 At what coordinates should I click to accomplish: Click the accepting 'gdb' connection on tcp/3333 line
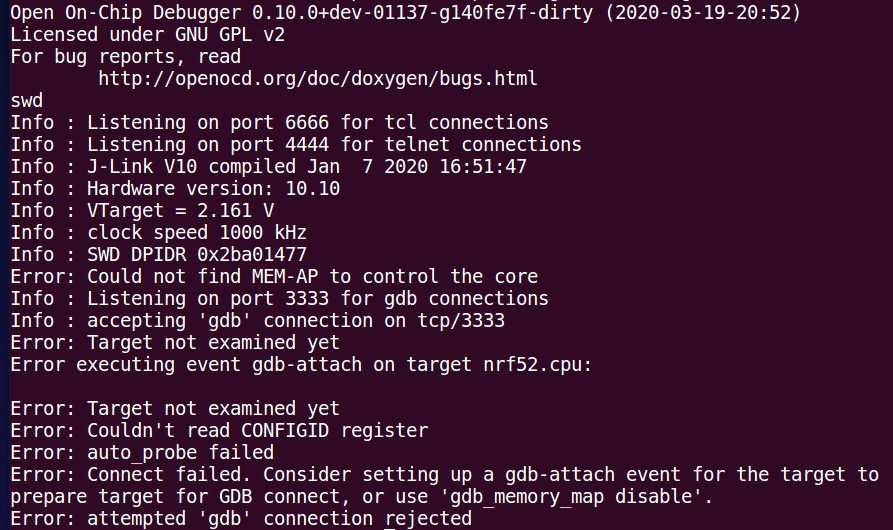257,320
